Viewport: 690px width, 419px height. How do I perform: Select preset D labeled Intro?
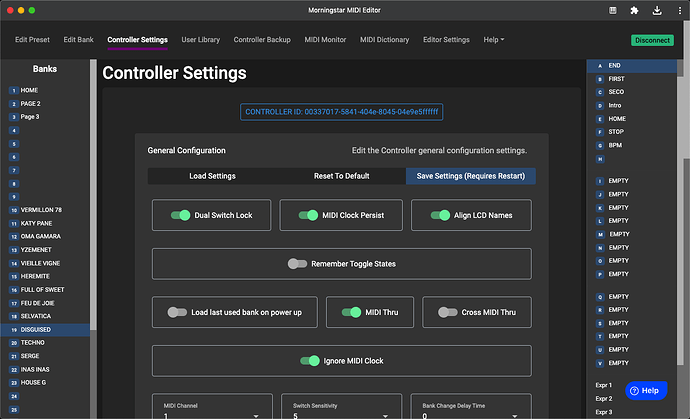click(x=617, y=105)
